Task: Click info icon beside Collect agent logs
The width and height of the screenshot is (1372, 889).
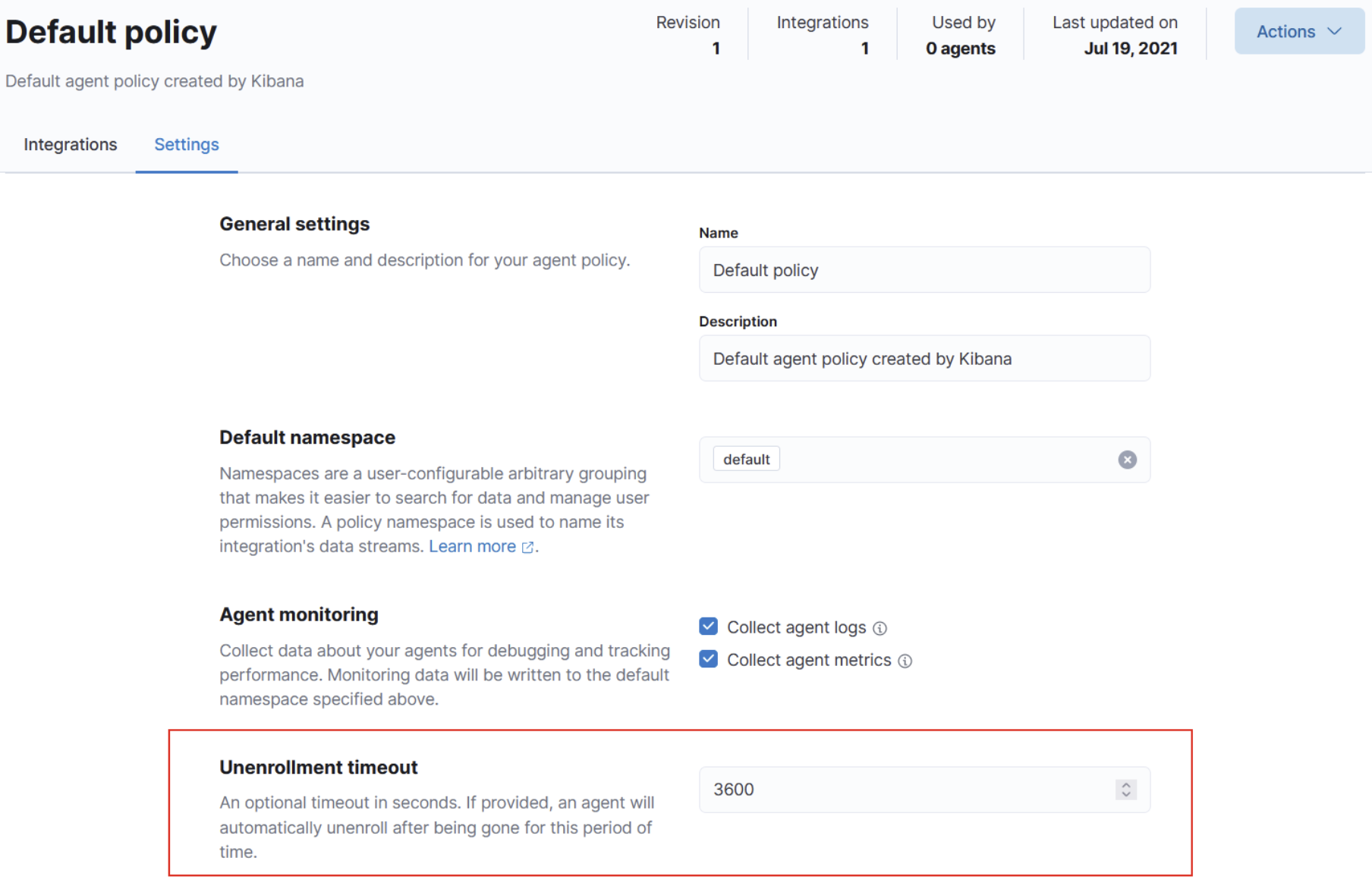Action: pos(880,628)
